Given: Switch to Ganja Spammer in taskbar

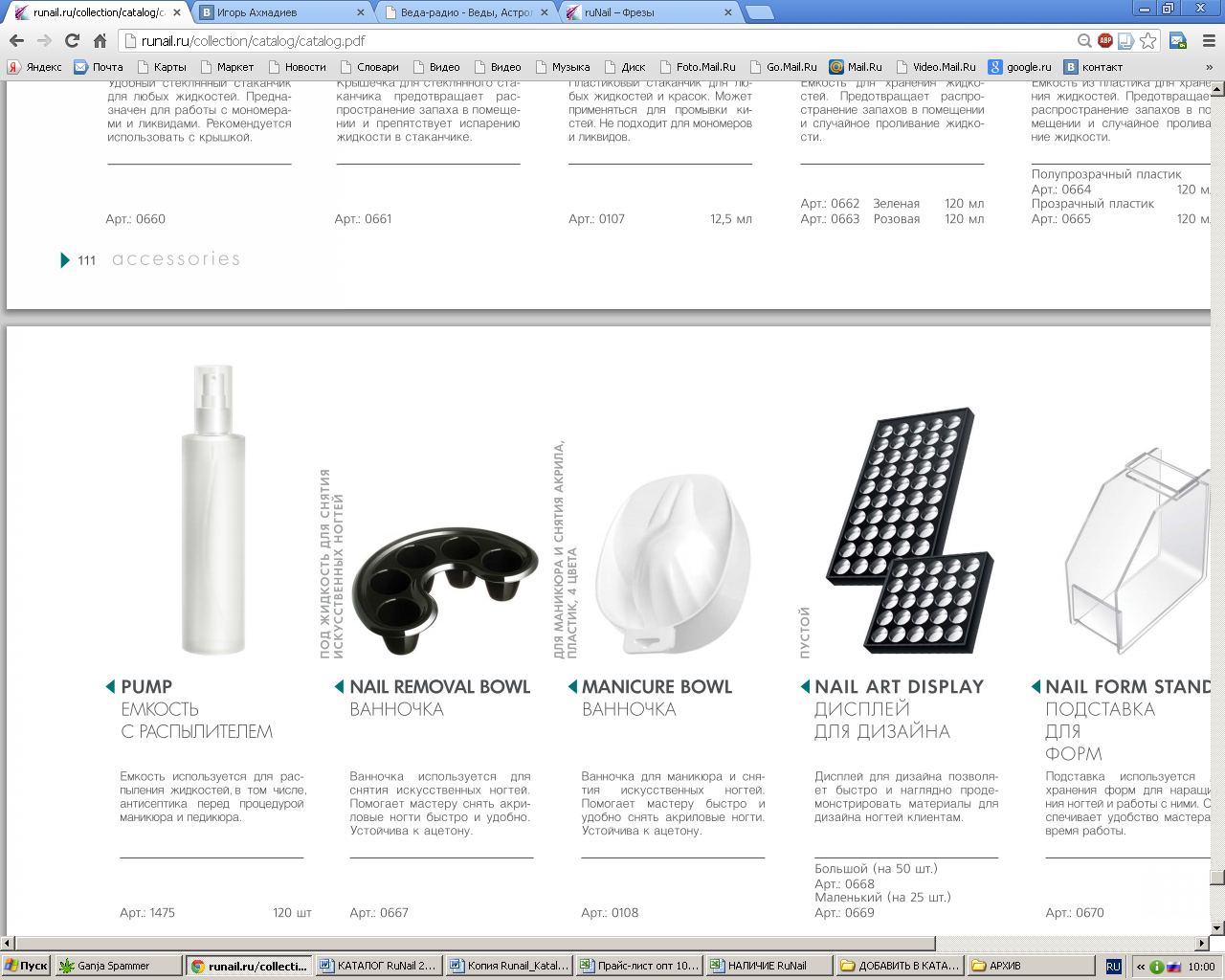Looking at the screenshot, I should [118, 966].
